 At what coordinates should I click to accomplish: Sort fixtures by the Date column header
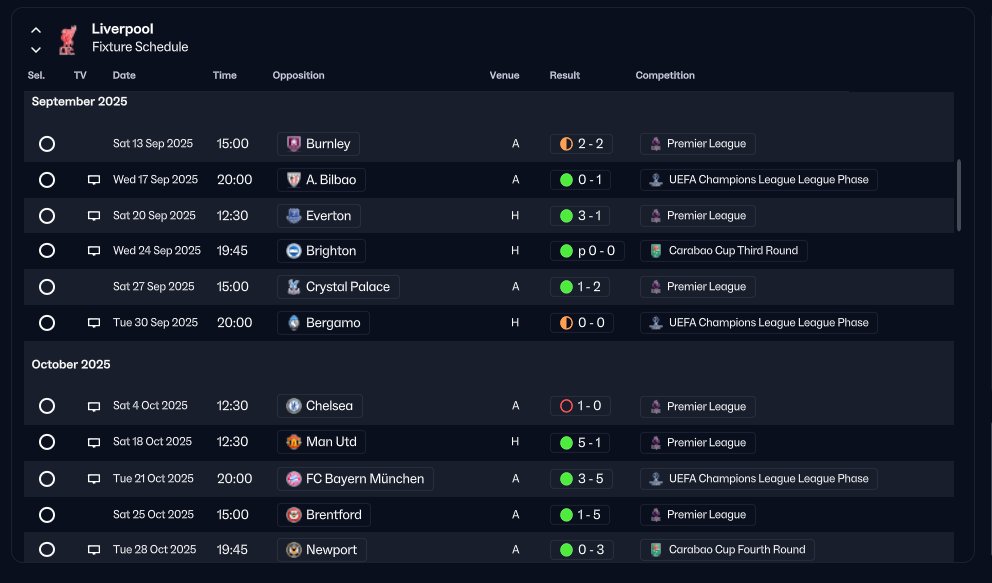(x=124, y=75)
